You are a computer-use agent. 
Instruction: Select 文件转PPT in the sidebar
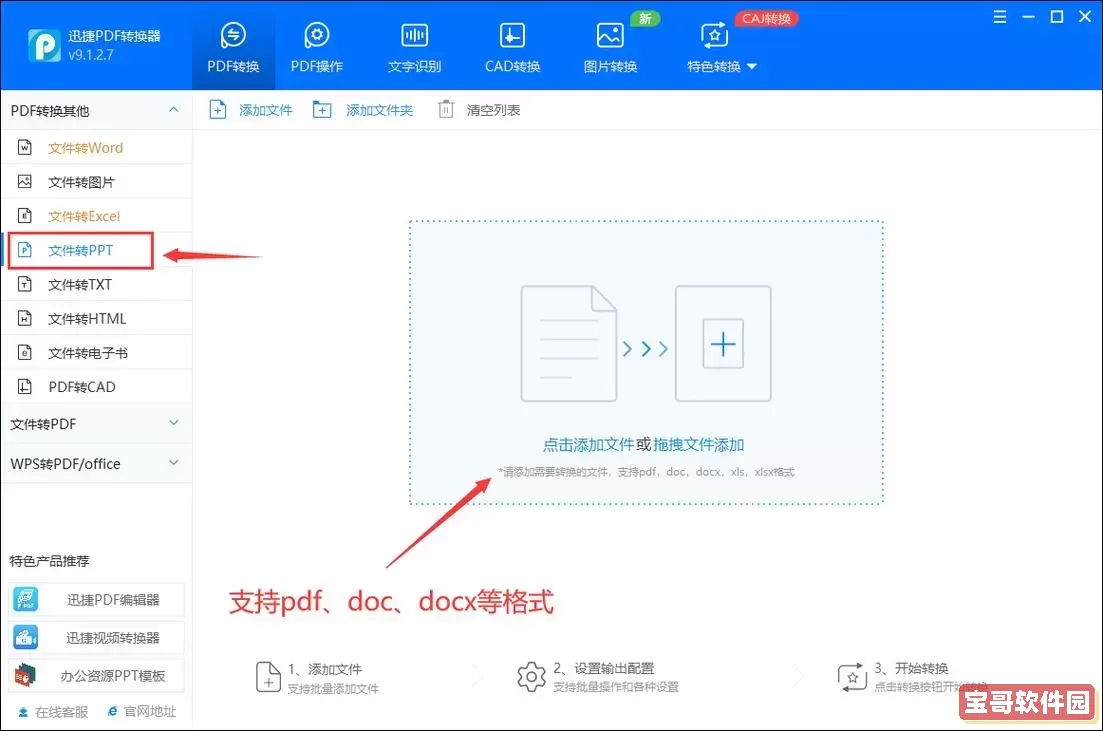click(x=96, y=250)
